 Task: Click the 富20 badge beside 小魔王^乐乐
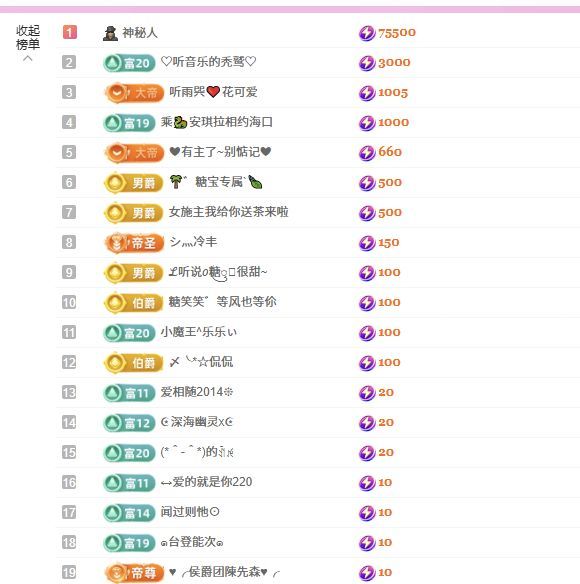(129, 333)
